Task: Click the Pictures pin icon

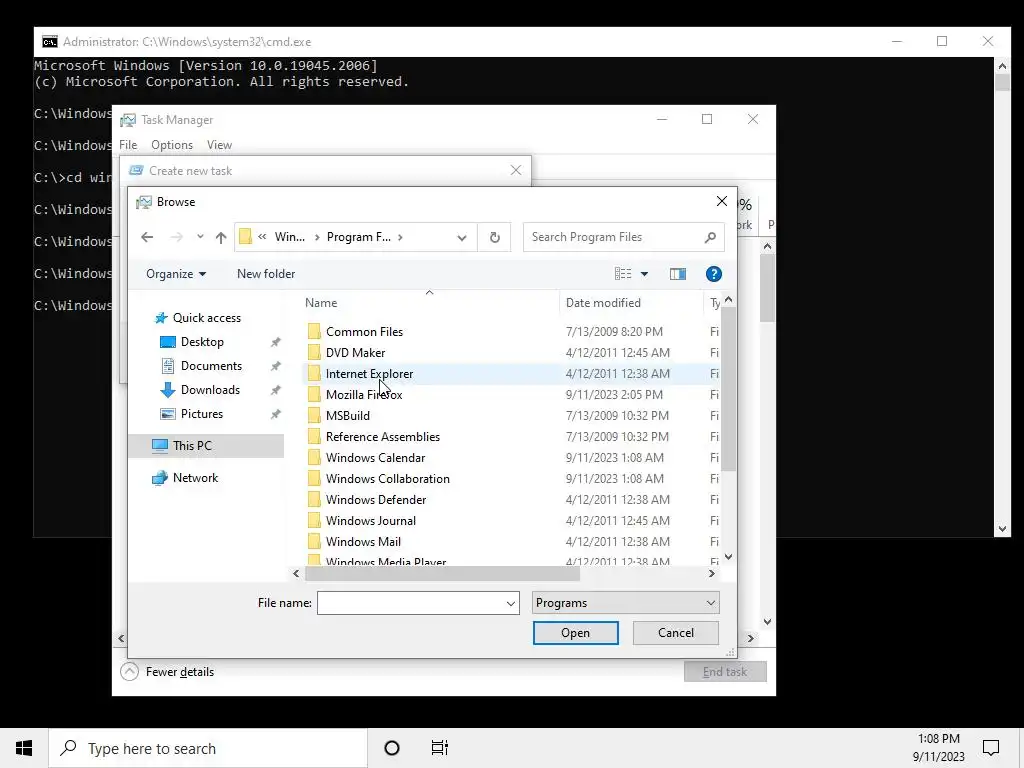Action: [x=276, y=414]
